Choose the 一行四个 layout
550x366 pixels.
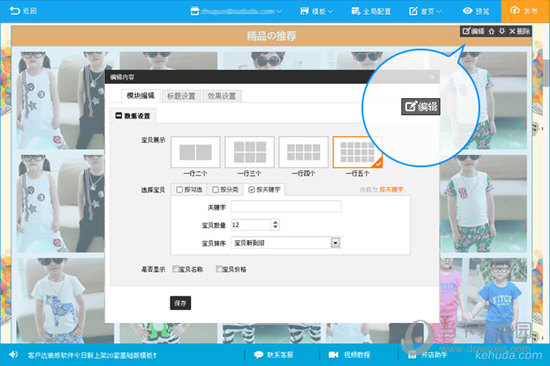[303, 152]
